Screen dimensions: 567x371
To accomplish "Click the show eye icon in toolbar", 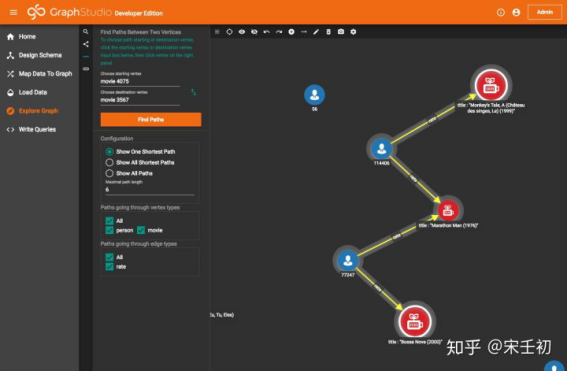I will point(242,32).
